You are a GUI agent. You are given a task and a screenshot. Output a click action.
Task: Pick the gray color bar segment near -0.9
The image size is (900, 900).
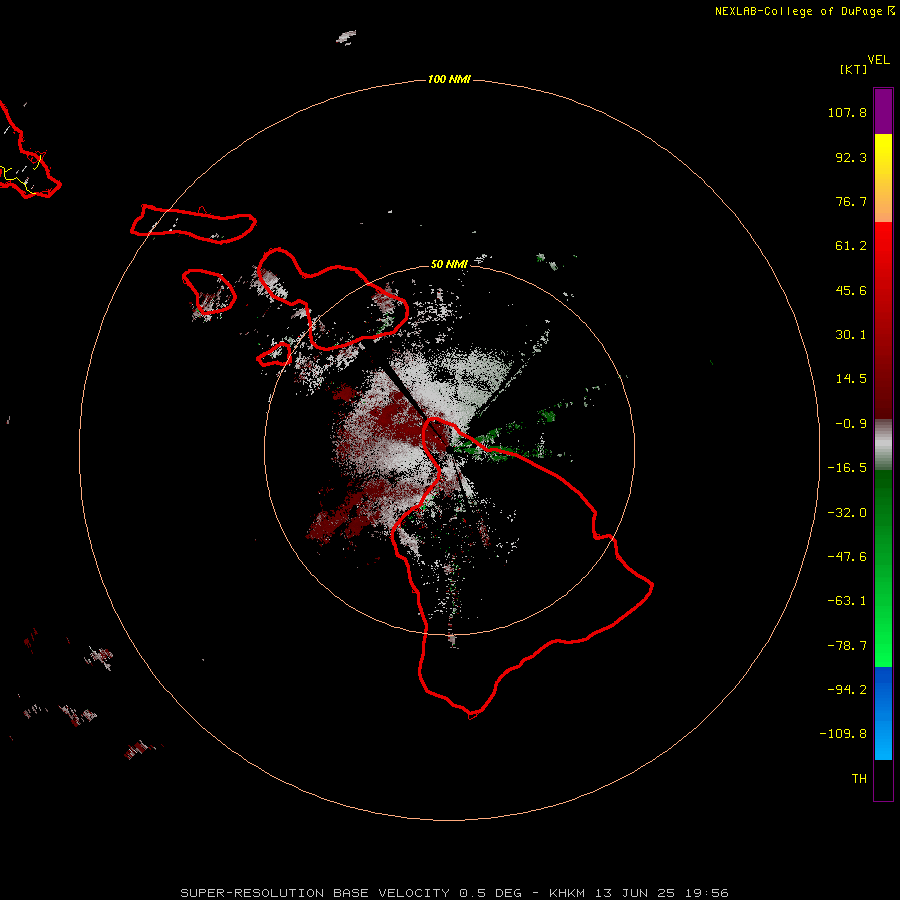tap(883, 442)
